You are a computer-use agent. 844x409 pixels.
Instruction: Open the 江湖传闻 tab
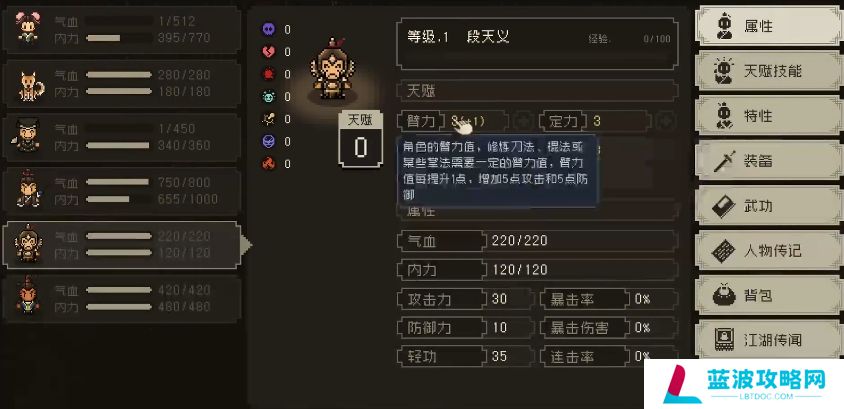point(767,339)
